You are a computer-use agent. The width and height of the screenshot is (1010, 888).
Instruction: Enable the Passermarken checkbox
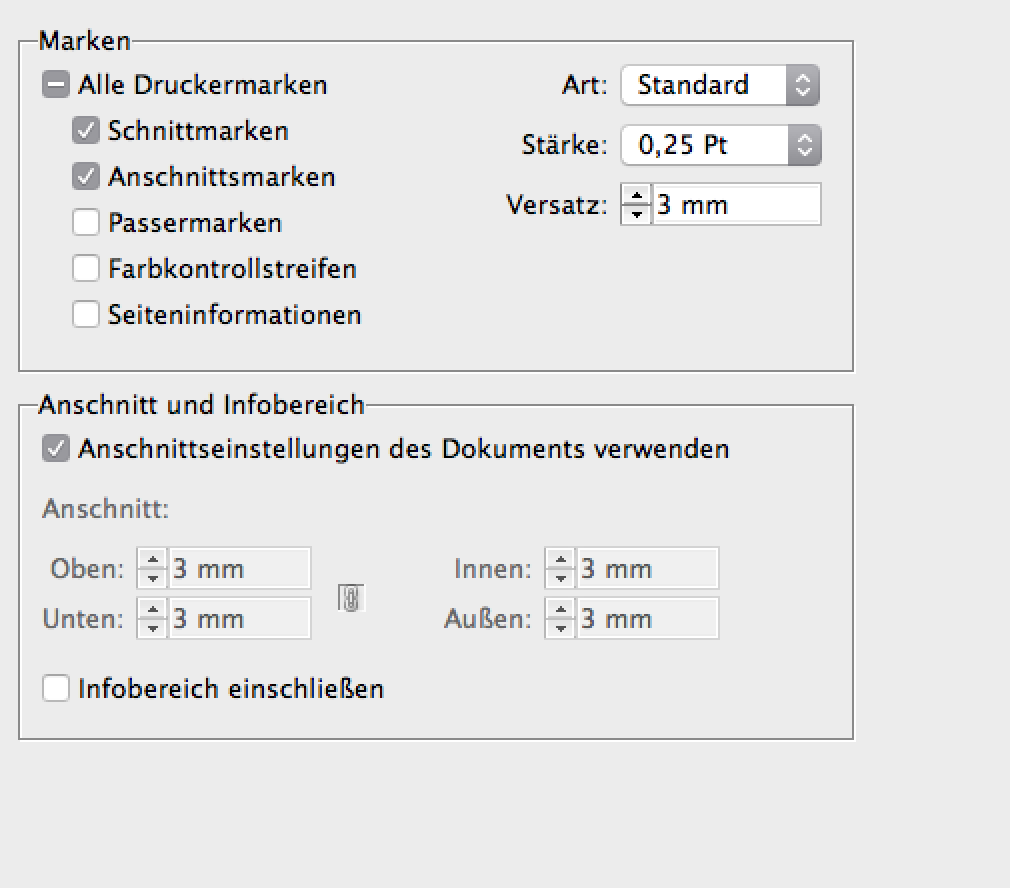tap(85, 223)
